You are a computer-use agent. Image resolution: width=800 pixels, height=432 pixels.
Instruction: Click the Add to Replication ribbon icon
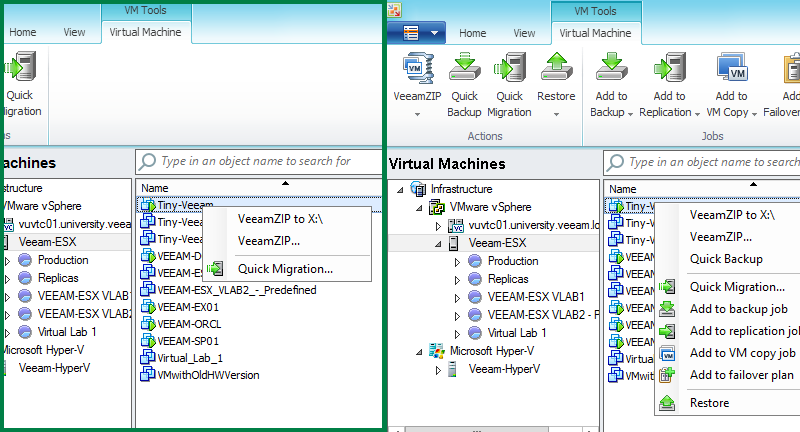tap(670, 67)
